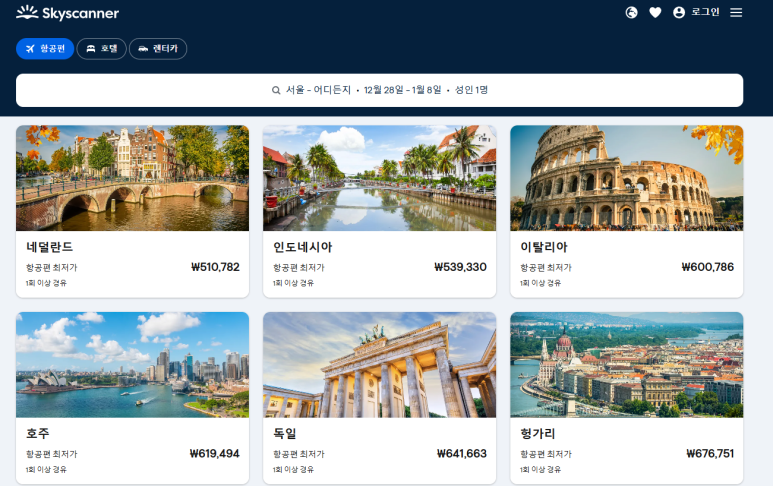Click the magnifier icon in search bar

pos(276,90)
